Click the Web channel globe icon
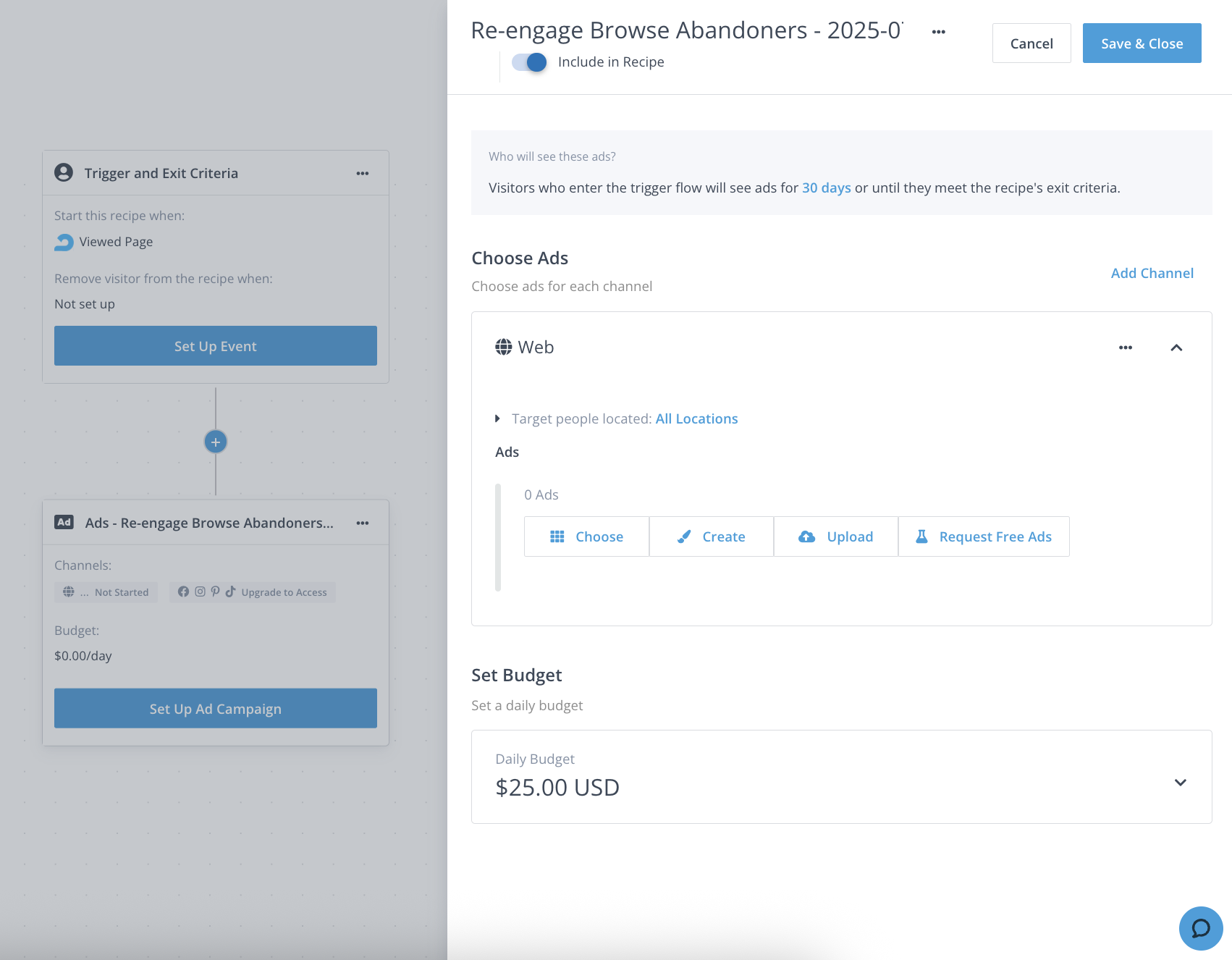Screen dimensions: 1232x960 [503, 348]
